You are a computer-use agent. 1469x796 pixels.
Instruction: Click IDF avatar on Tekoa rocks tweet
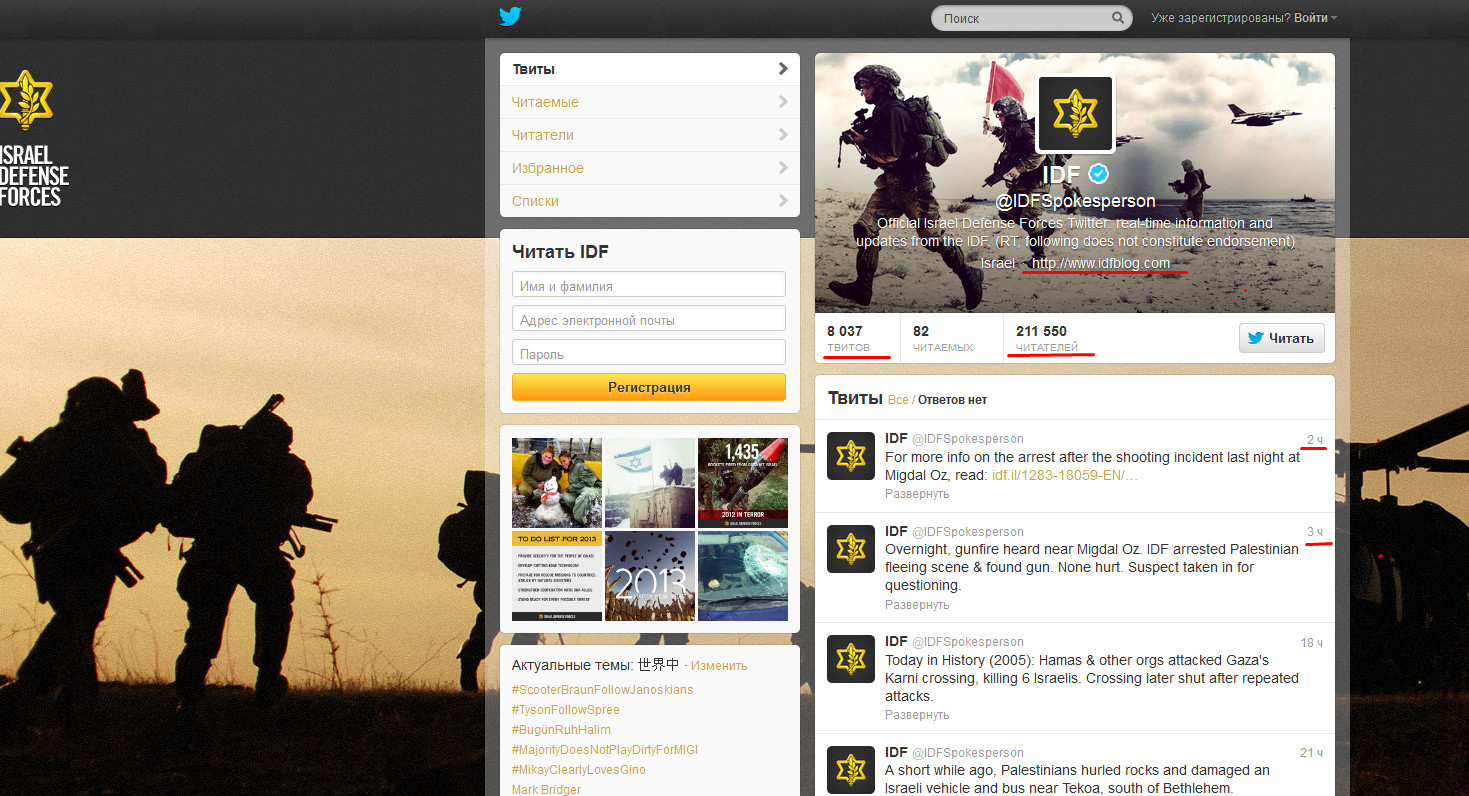851,770
